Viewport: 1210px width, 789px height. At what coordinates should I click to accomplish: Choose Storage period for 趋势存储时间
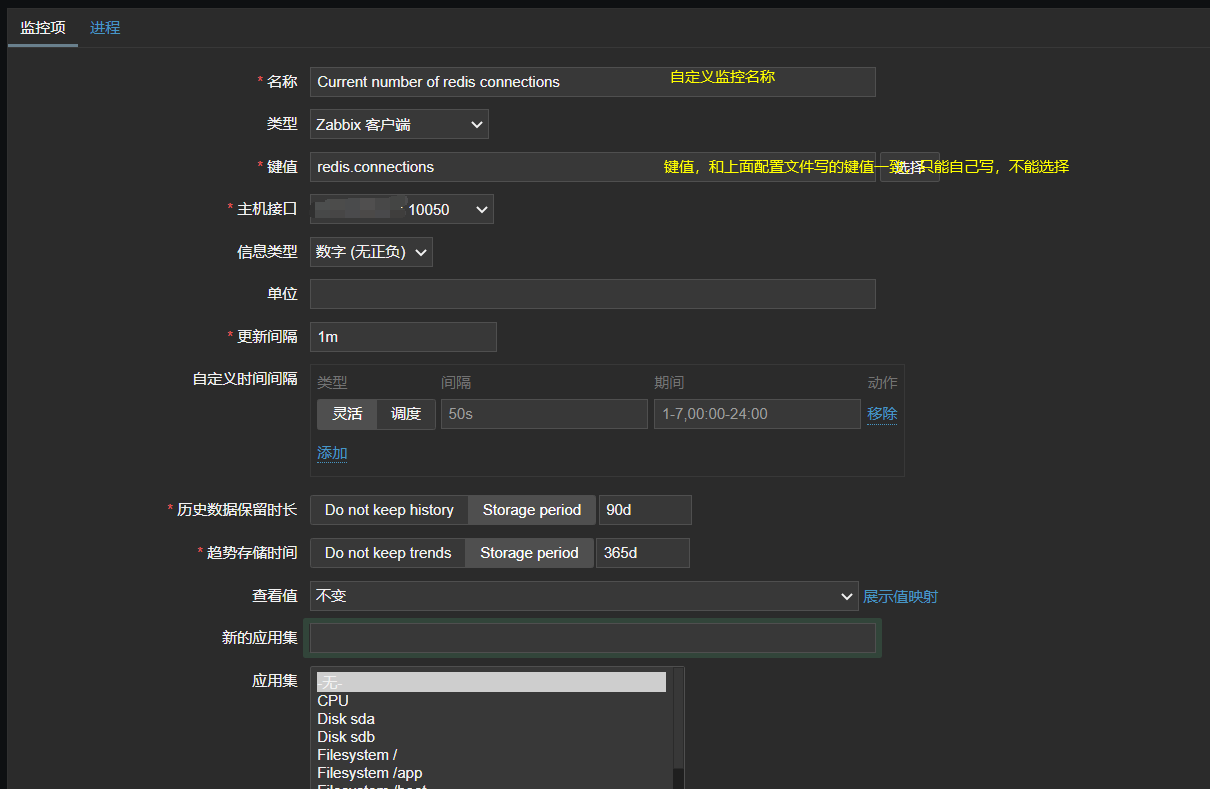pyautogui.click(x=529, y=553)
